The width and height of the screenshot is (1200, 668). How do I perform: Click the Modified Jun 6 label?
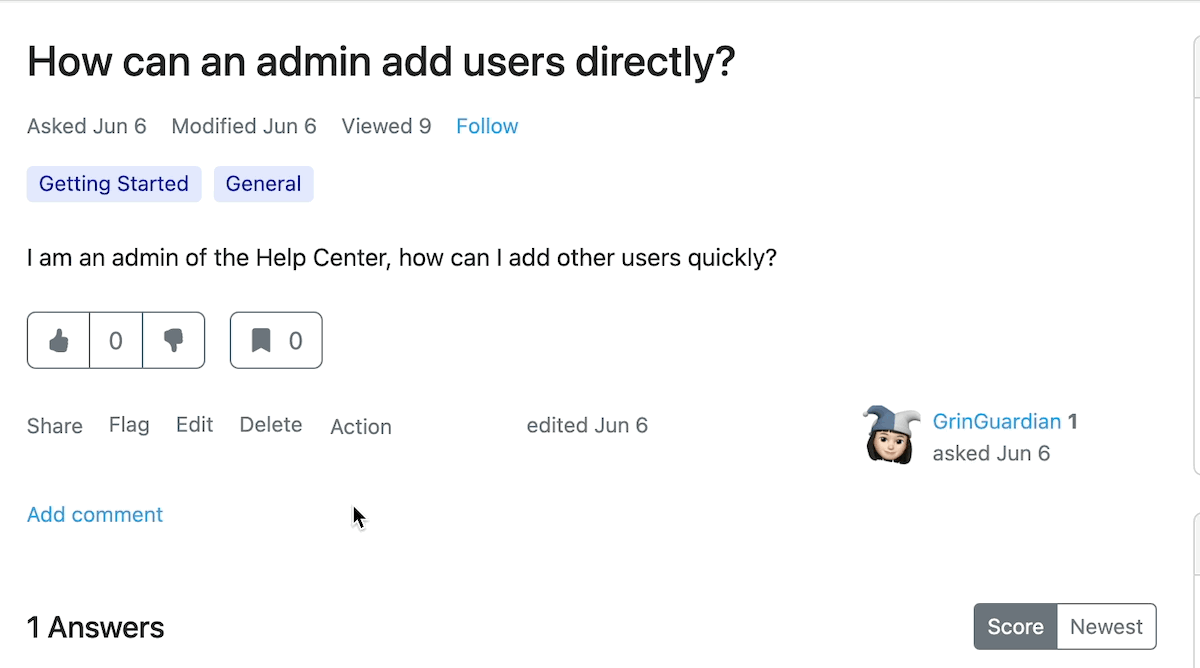pos(244,126)
